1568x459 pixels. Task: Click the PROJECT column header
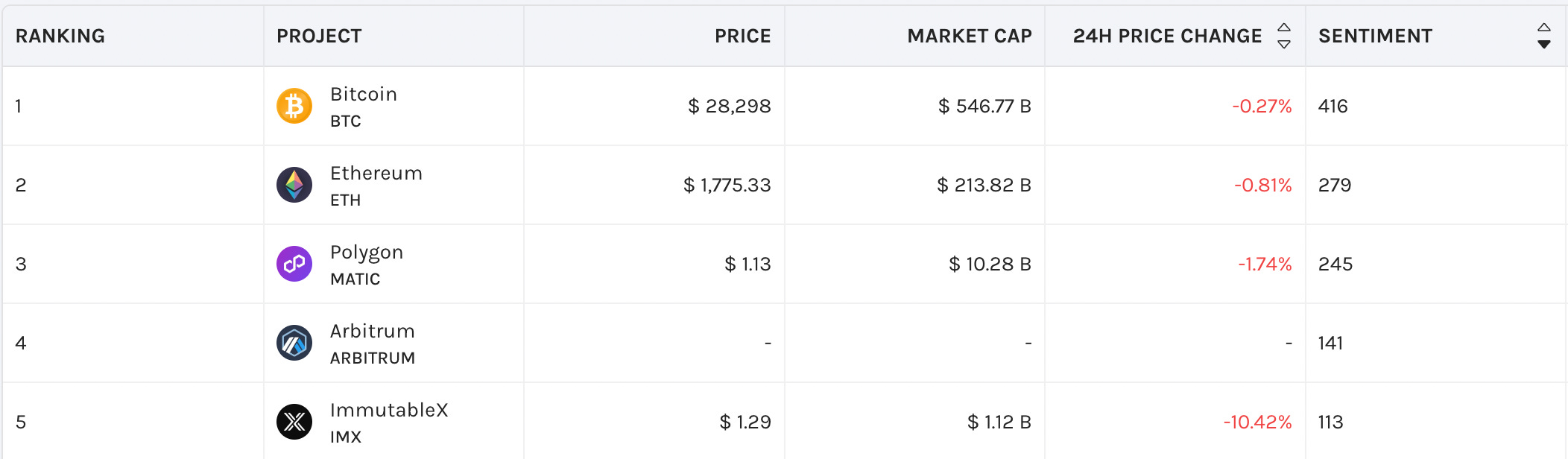(319, 36)
